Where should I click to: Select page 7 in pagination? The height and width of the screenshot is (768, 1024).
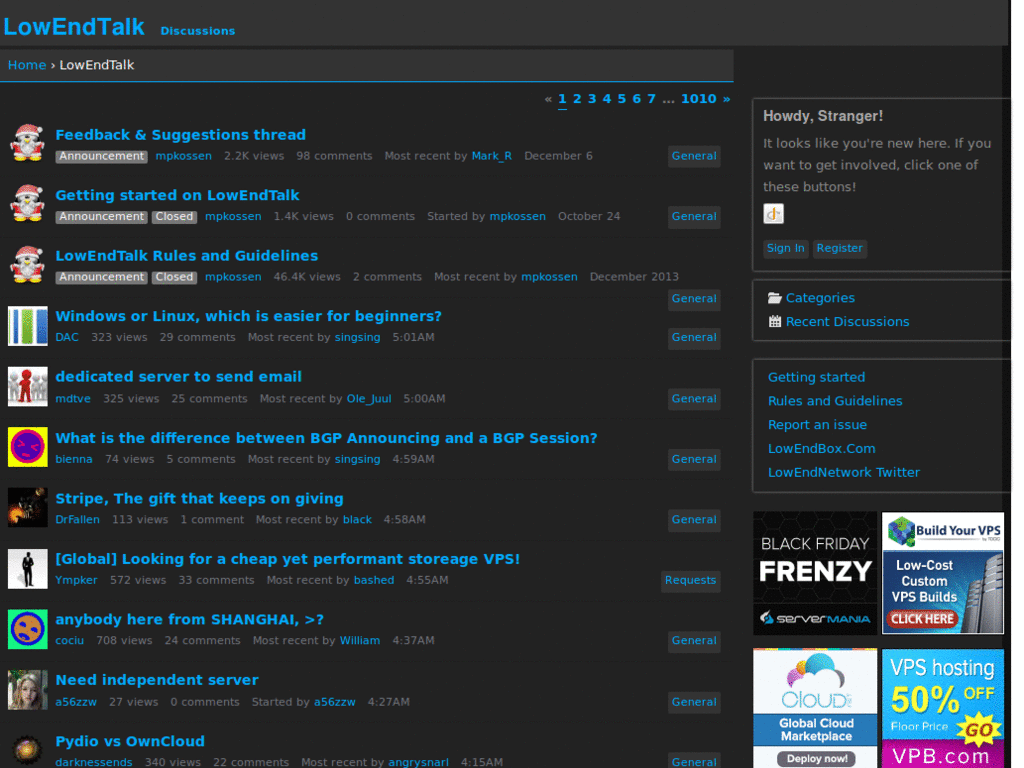[x=651, y=99]
